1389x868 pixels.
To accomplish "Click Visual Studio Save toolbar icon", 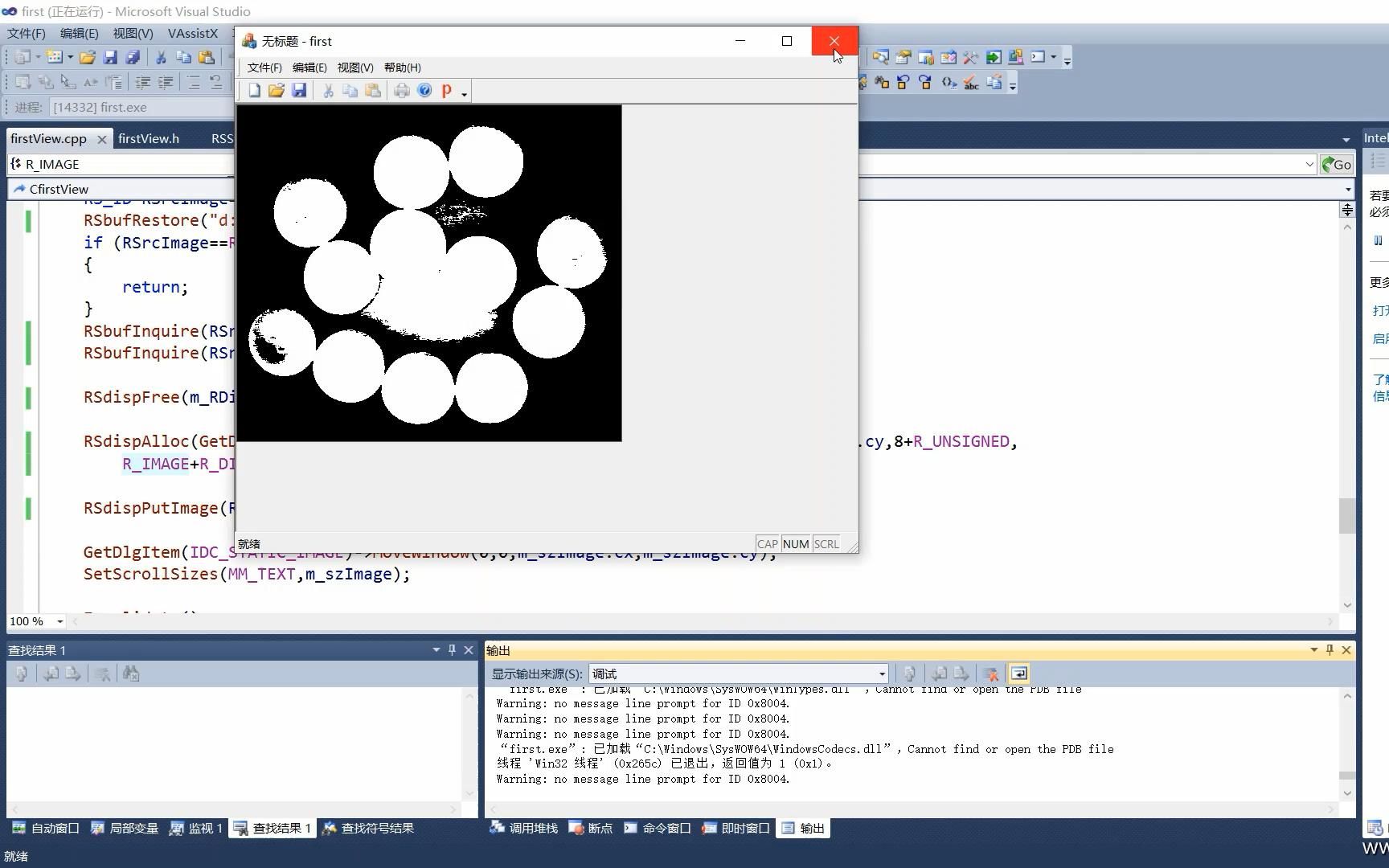I will (x=111, y=57).
